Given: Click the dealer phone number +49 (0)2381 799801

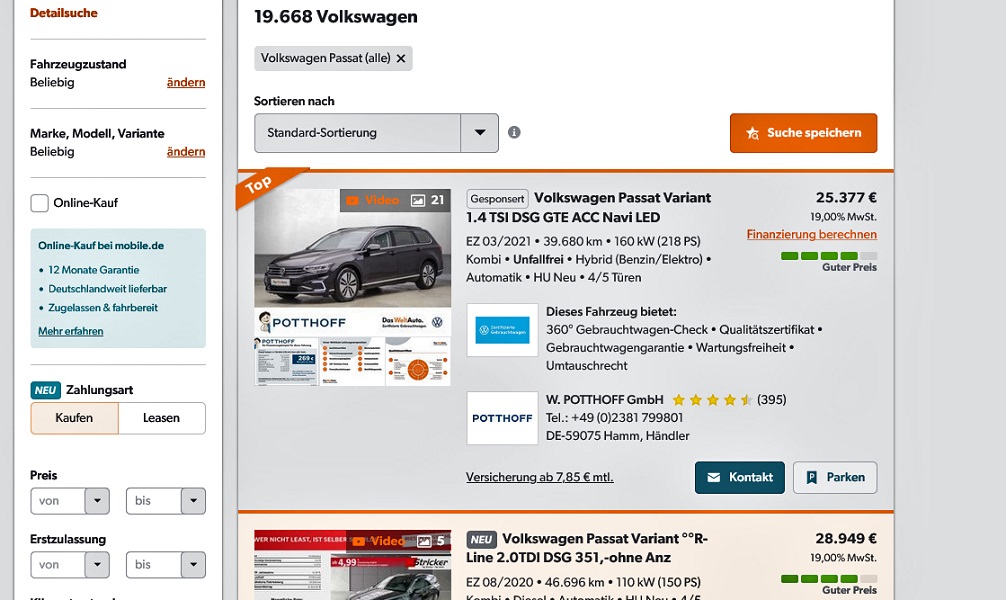Looking at the screenshot, I should click(627, 418).
